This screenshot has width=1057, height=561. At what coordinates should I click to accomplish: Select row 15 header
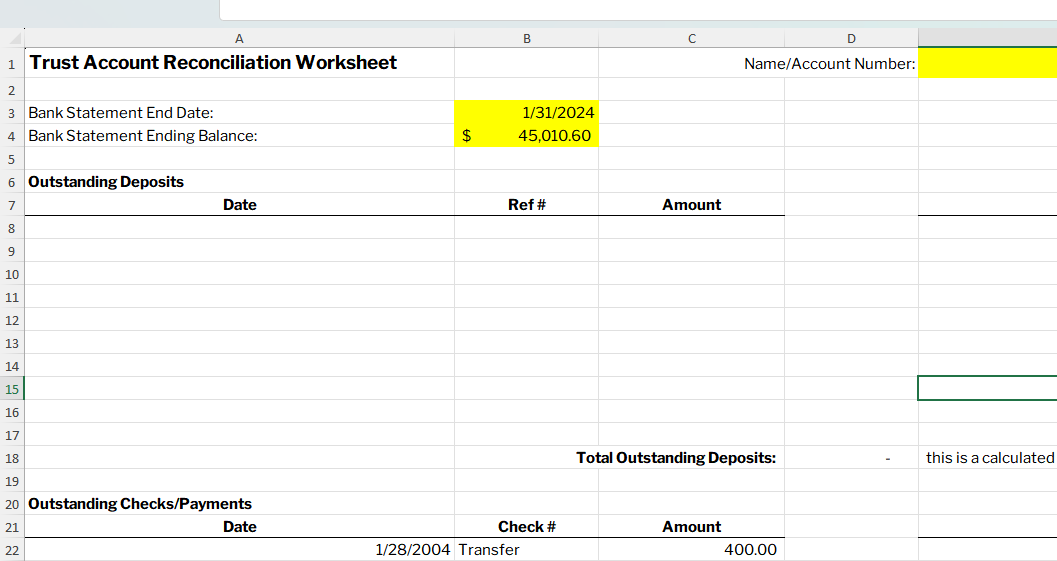tap(12, 389)
